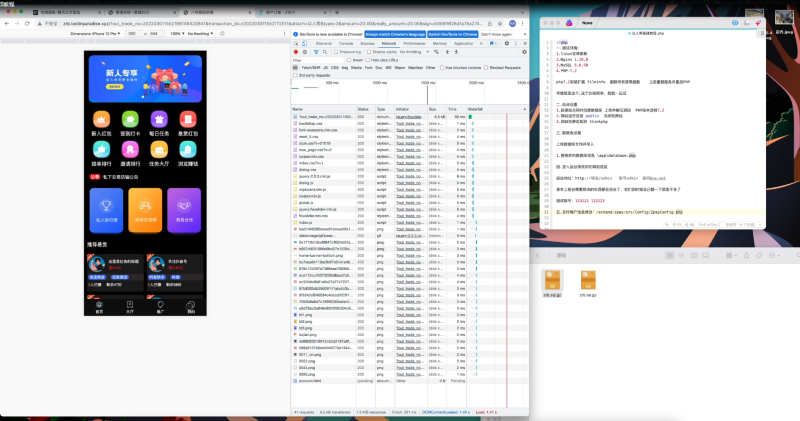The width and height of the screenshot is (800, 421).
Task: Reload the browser page
Action: tap(27, 23)
